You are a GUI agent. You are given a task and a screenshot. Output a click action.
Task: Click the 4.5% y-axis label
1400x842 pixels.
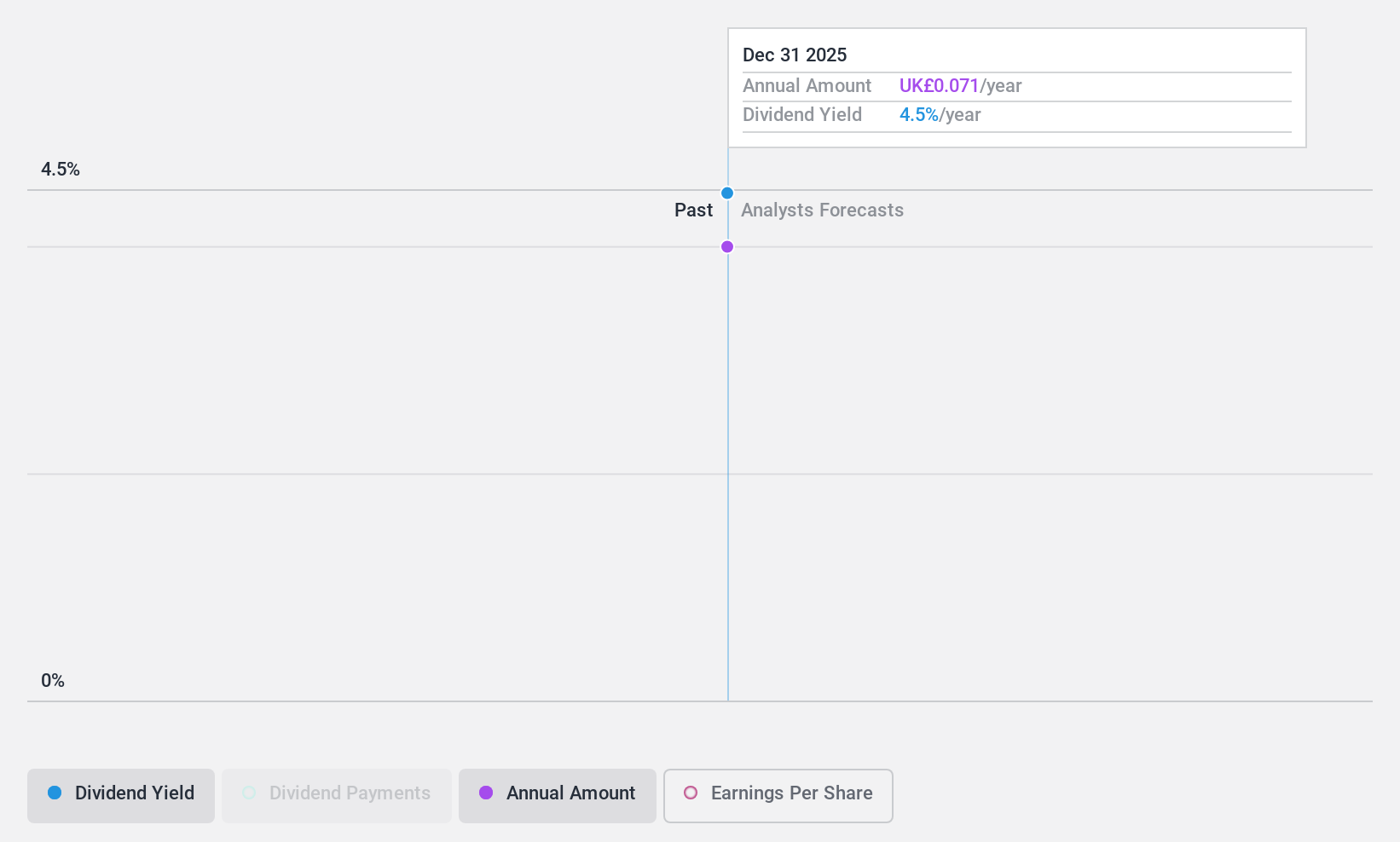coord(61,170)
